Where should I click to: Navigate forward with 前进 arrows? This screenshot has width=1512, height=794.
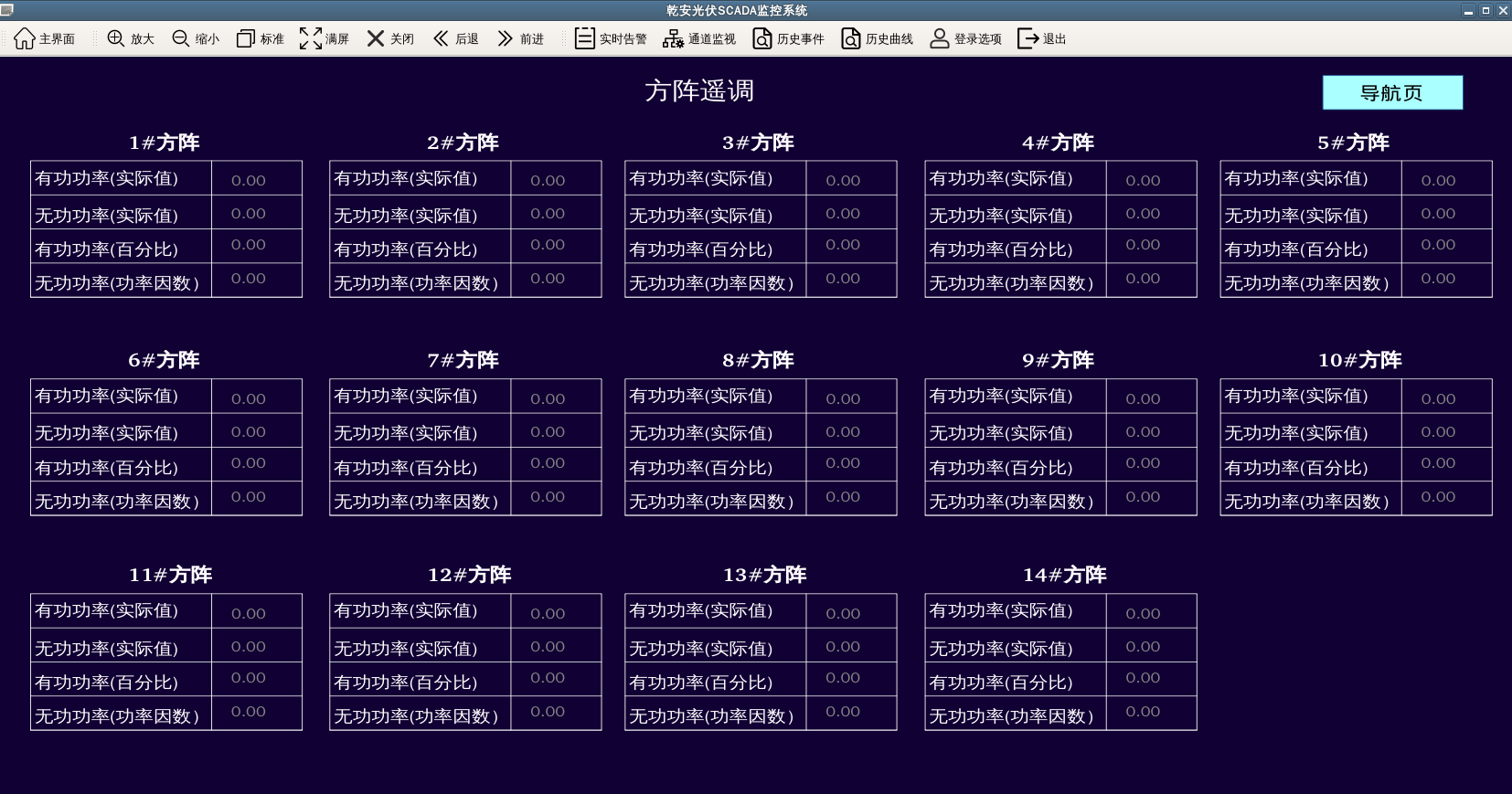click(506, 38)
